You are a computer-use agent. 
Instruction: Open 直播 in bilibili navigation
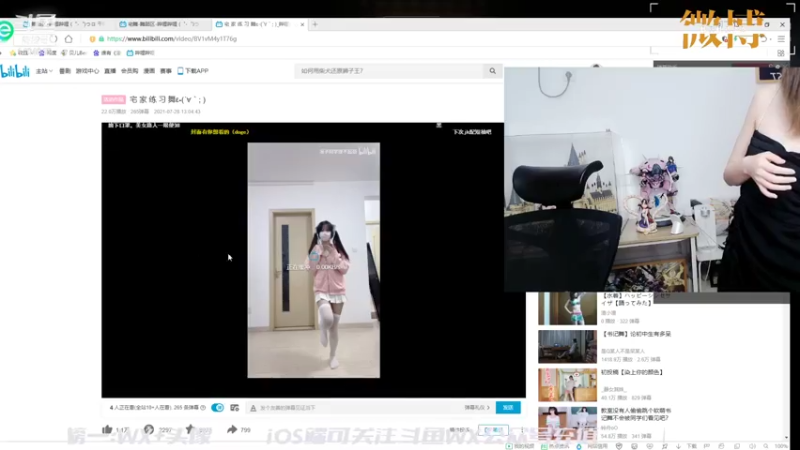pos(110,71)
